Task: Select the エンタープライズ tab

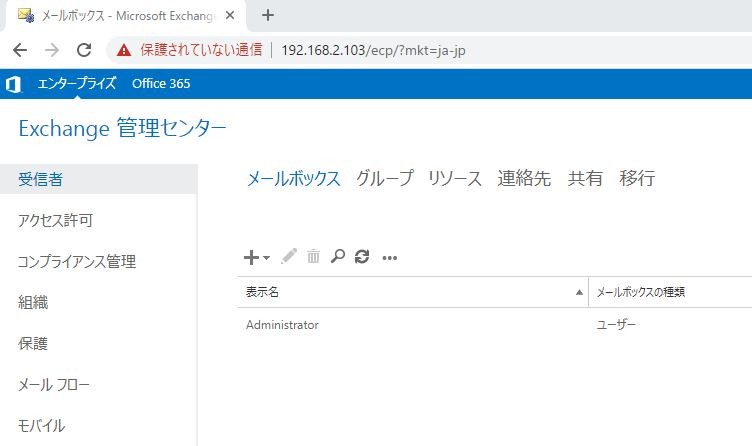Action: click(77, 83)
